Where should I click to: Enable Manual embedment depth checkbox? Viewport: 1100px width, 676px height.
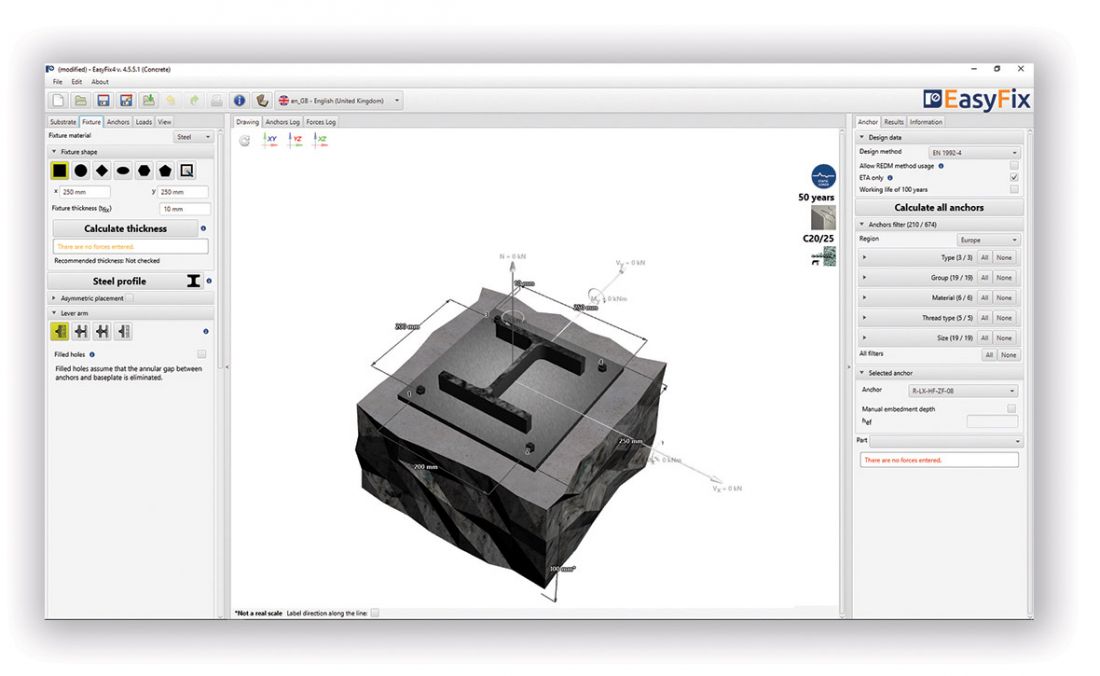click(x=1011, y=408)
